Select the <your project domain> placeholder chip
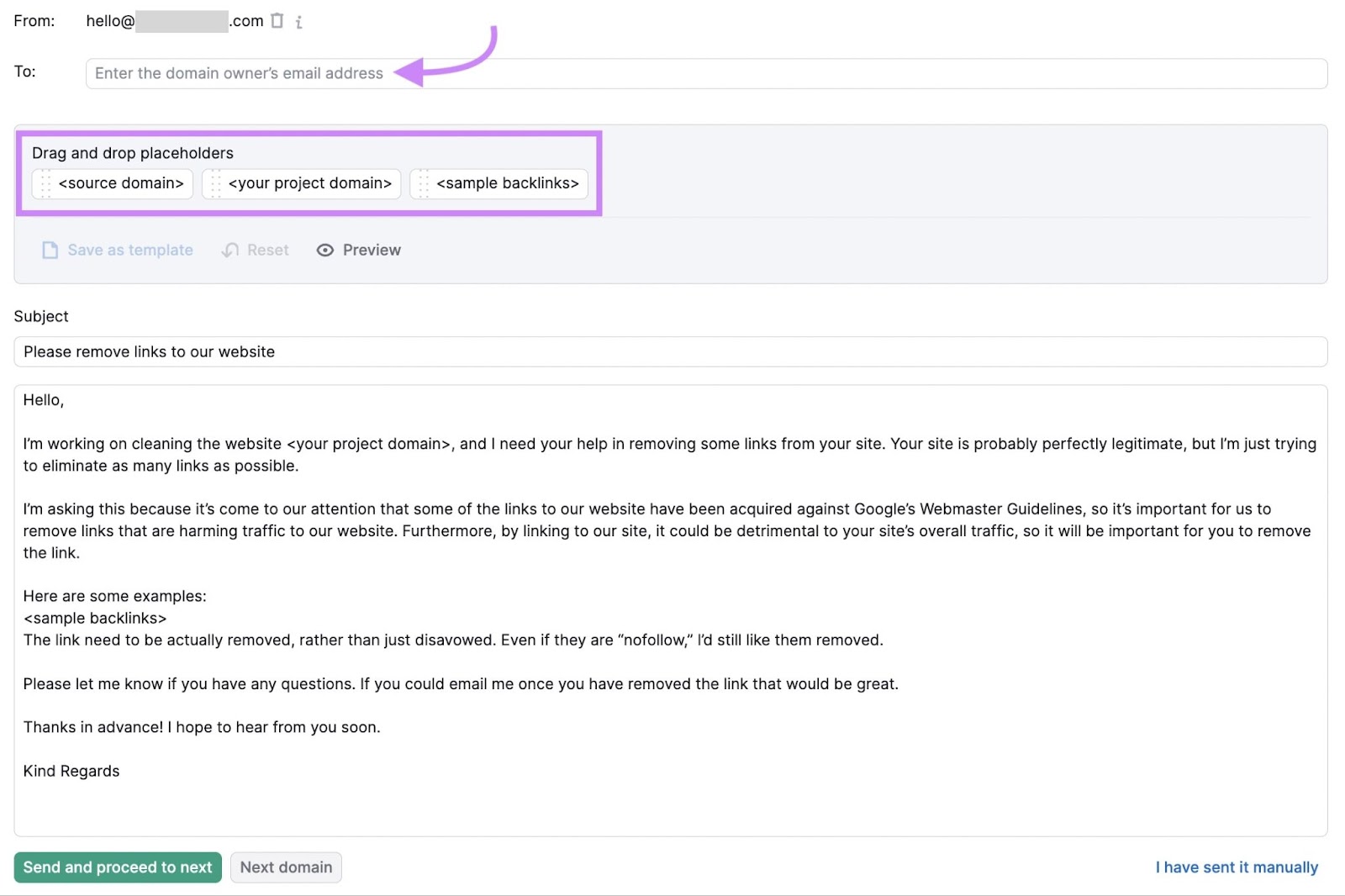This screenshot has width=1345, height=896. pyautogui.click(x=301, y=183)
